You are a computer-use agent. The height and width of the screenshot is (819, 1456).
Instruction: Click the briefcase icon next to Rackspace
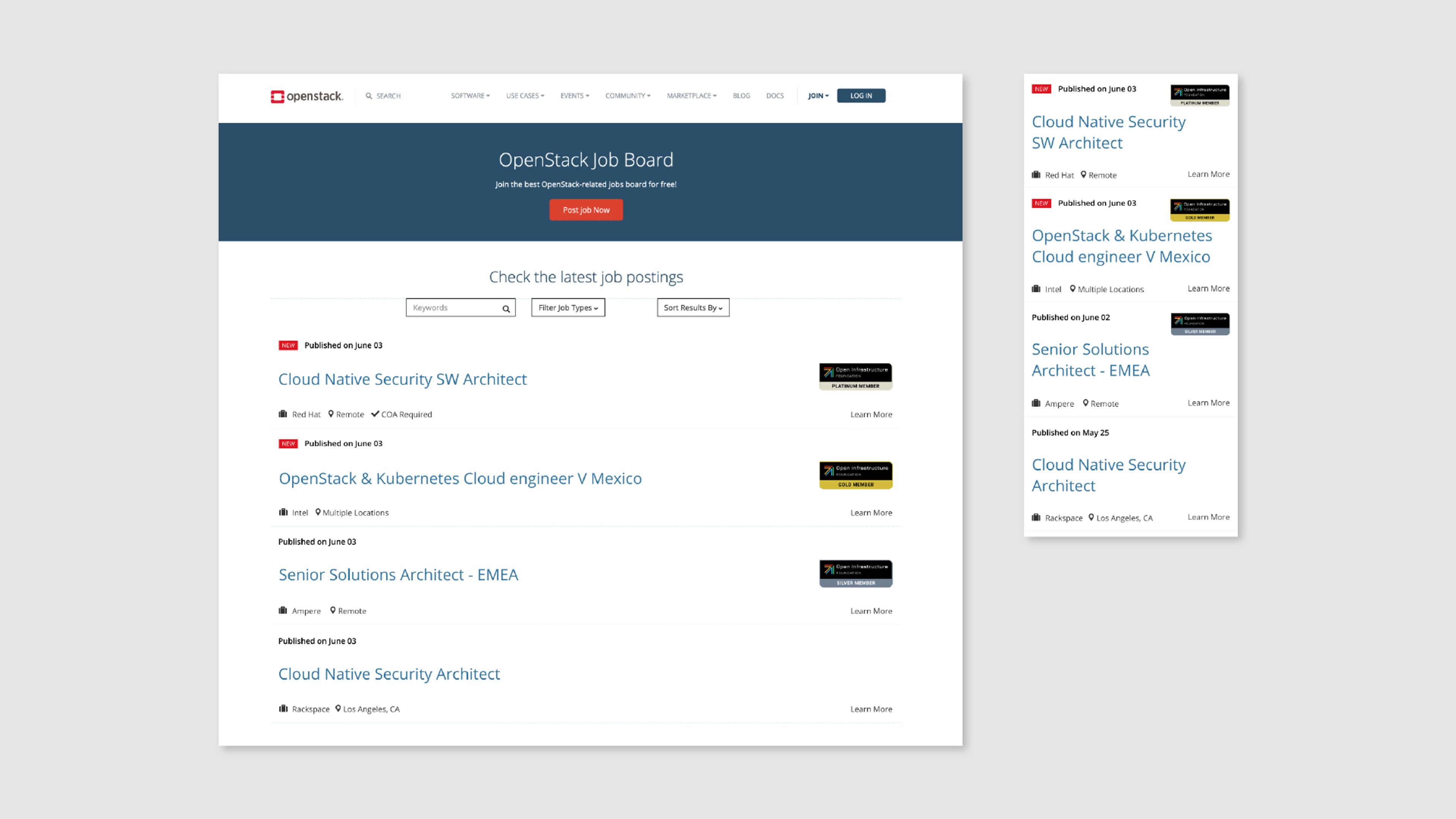[x=283, y=709]
